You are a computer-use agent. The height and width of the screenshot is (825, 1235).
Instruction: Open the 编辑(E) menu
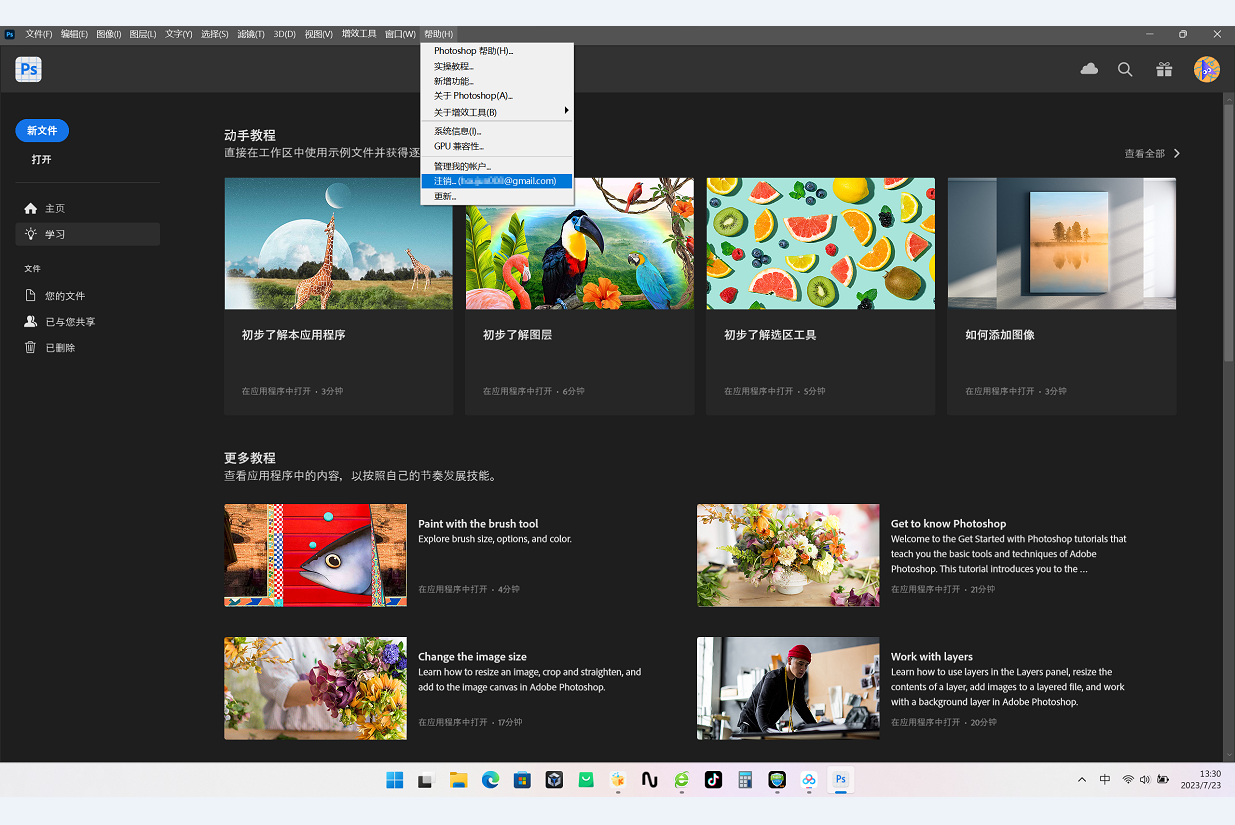coord(74,34)
